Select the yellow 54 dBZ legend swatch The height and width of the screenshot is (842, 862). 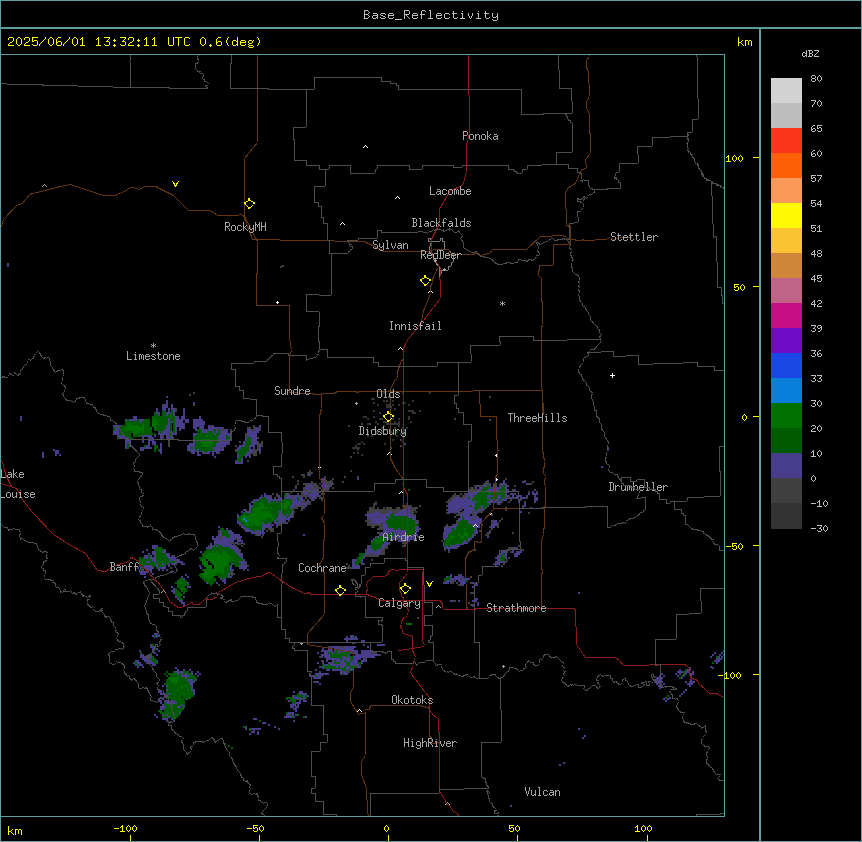[786, 215]
